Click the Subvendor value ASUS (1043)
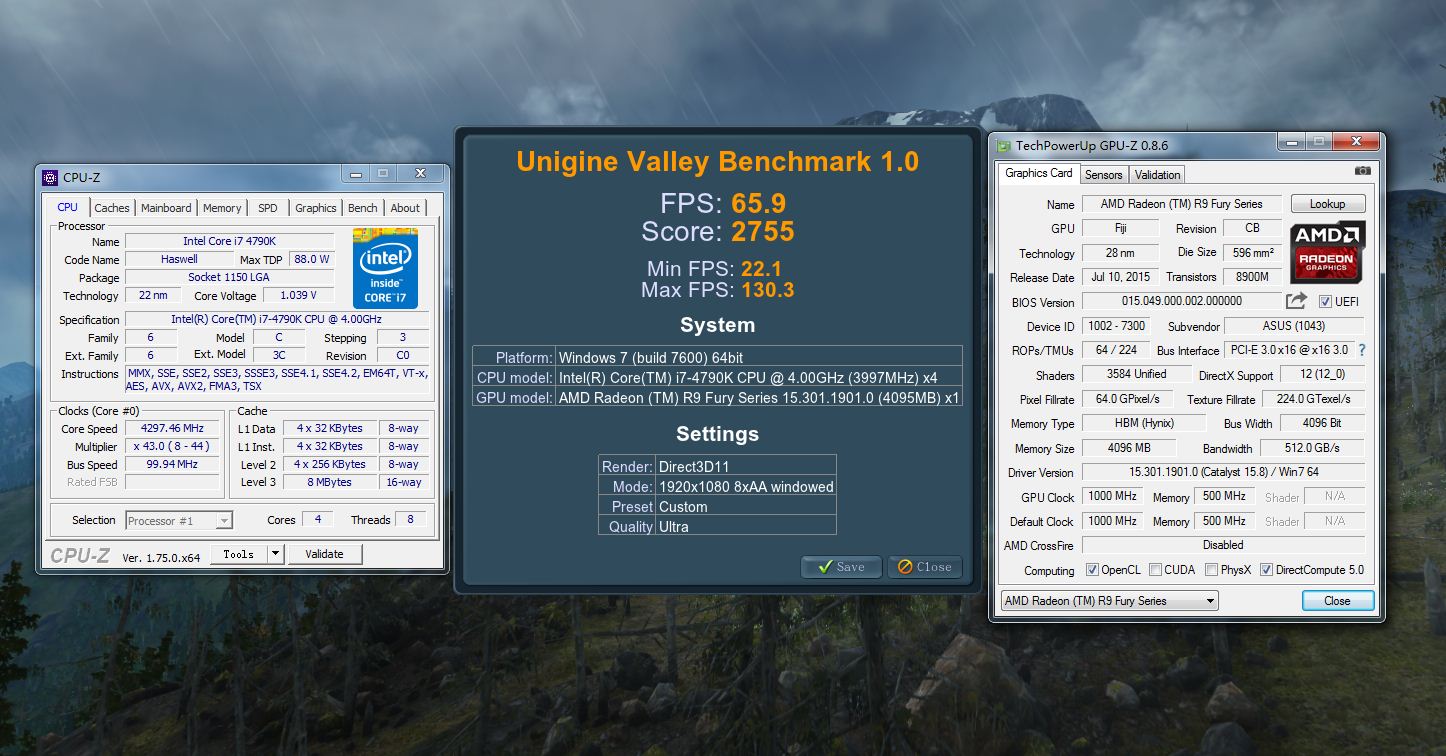 1294,326
